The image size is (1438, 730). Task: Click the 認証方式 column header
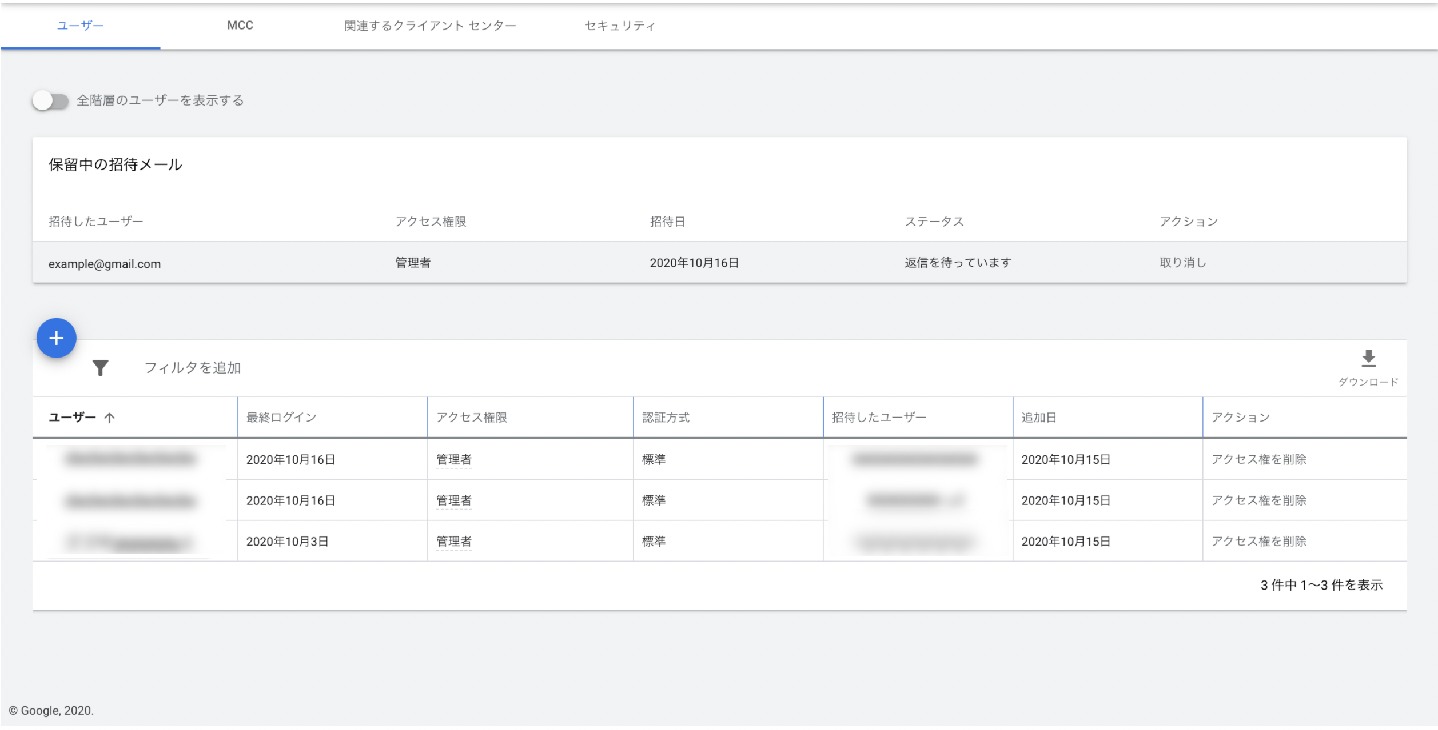(x=666, y=418)
